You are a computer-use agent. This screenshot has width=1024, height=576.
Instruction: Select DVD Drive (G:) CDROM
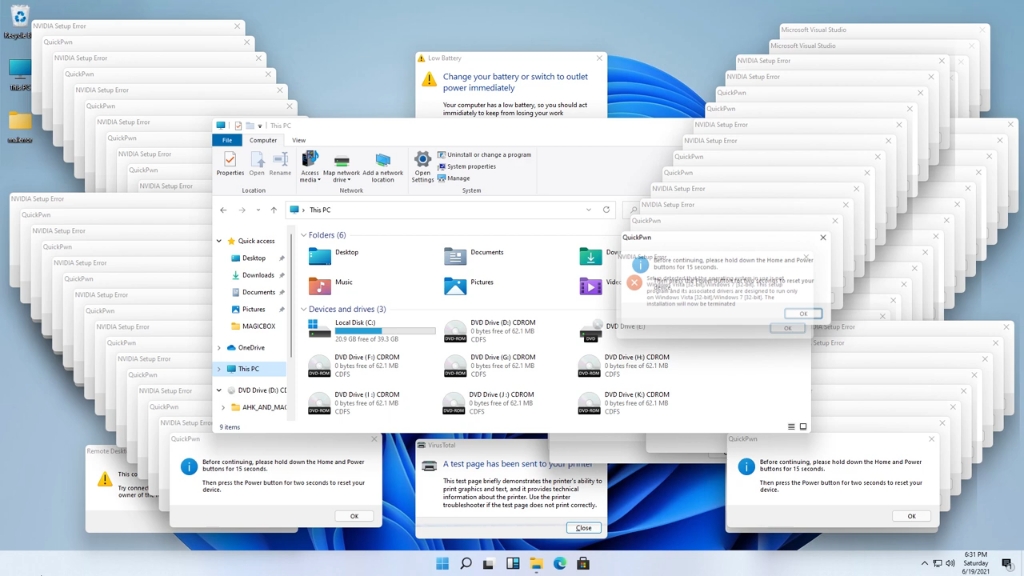pos(490,366)
